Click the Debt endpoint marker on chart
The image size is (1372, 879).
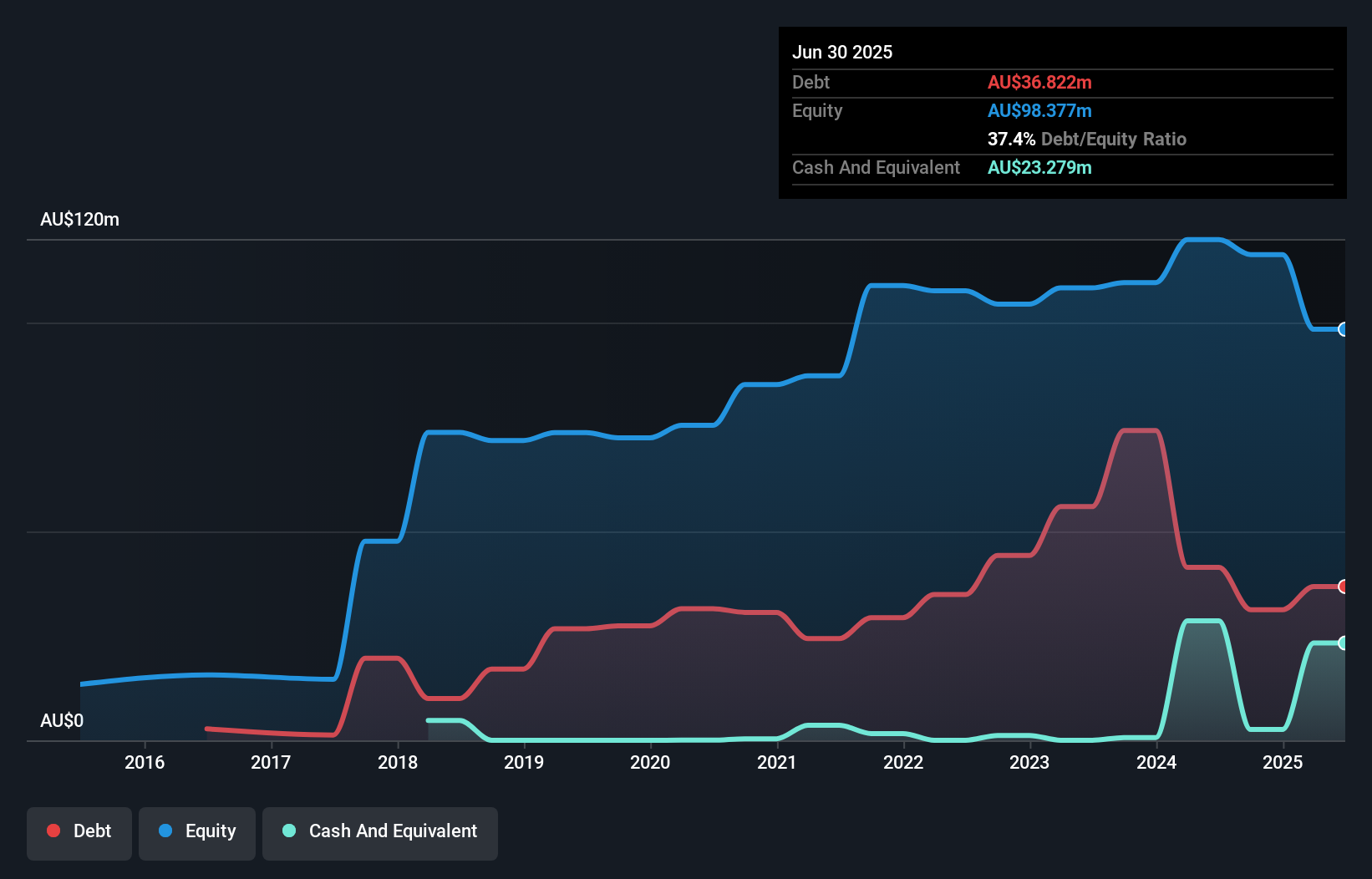point(1343,587)
